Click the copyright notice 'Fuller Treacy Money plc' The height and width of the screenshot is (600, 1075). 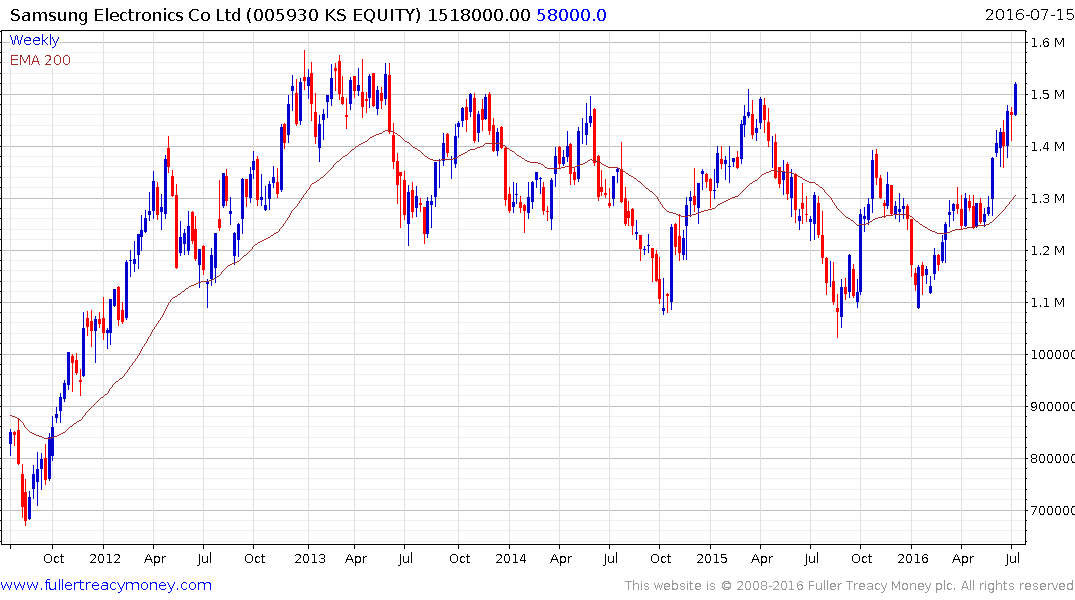882,586
